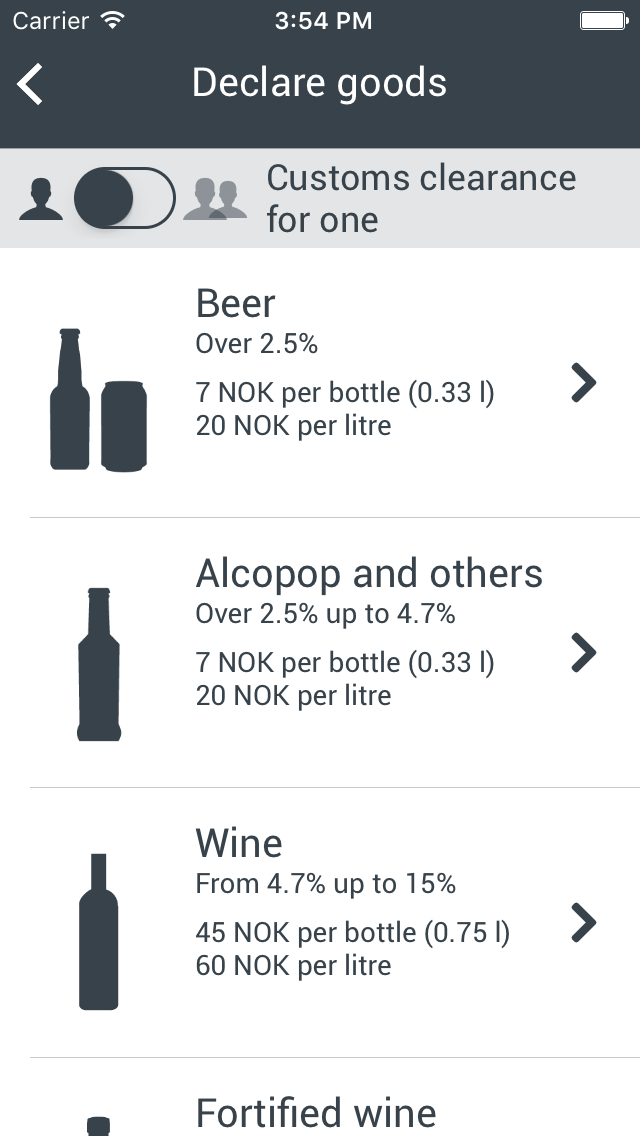Viewport: 640px width, 1136px height.
Task: Click the beer bottle and can icon
Action: coord(98,399)
